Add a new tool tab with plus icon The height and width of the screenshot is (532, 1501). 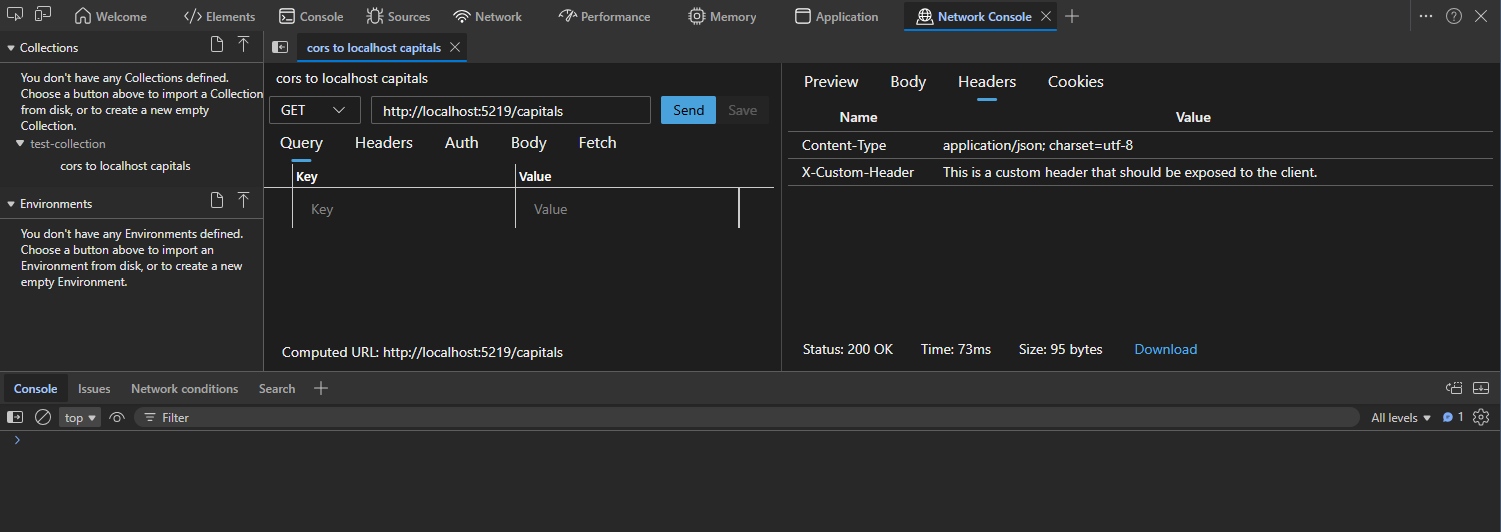click(1072, 16)
